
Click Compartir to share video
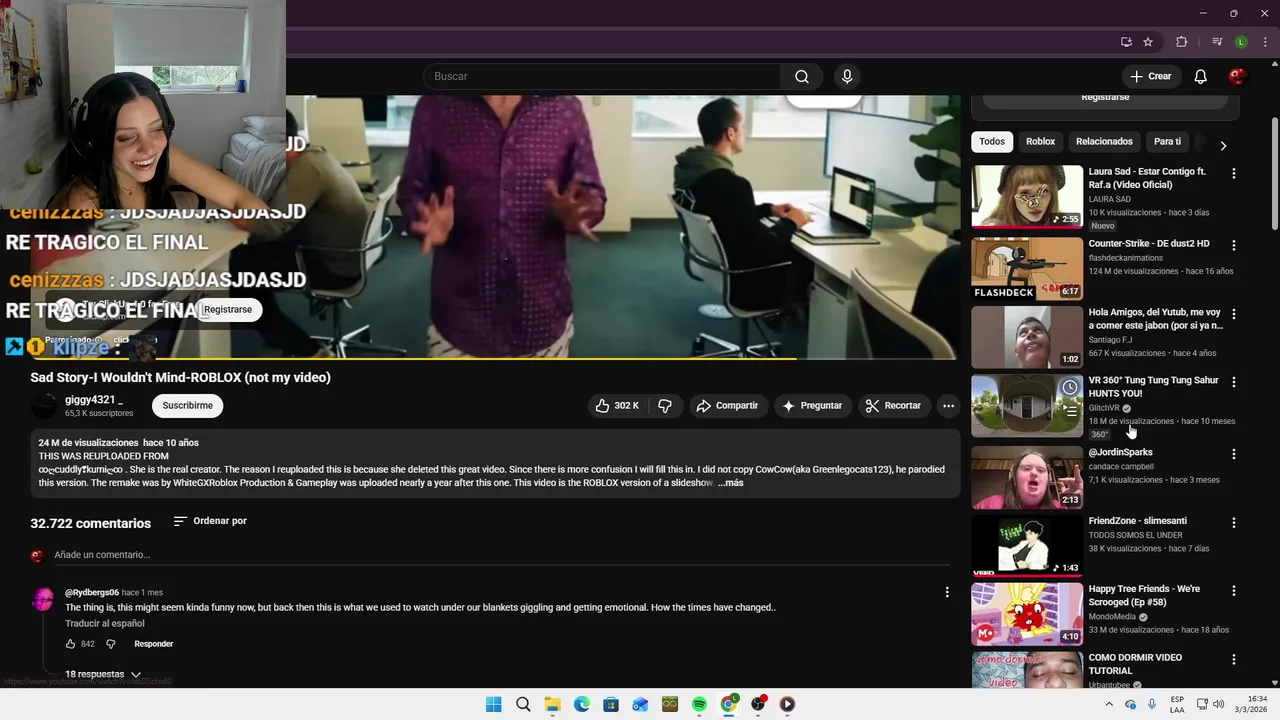(x=727, y=406)
